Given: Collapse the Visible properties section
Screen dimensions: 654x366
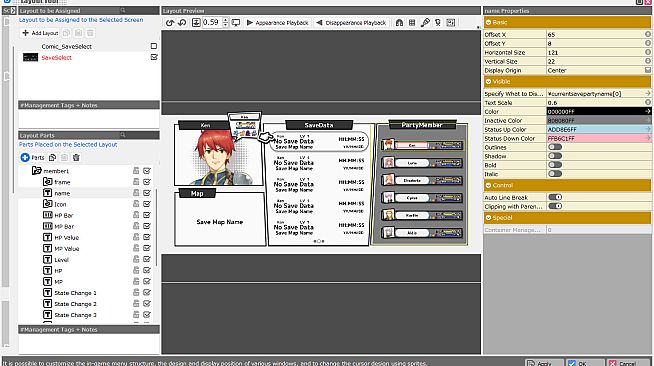Looking at the screenshot, I should [x=488, y=81].
